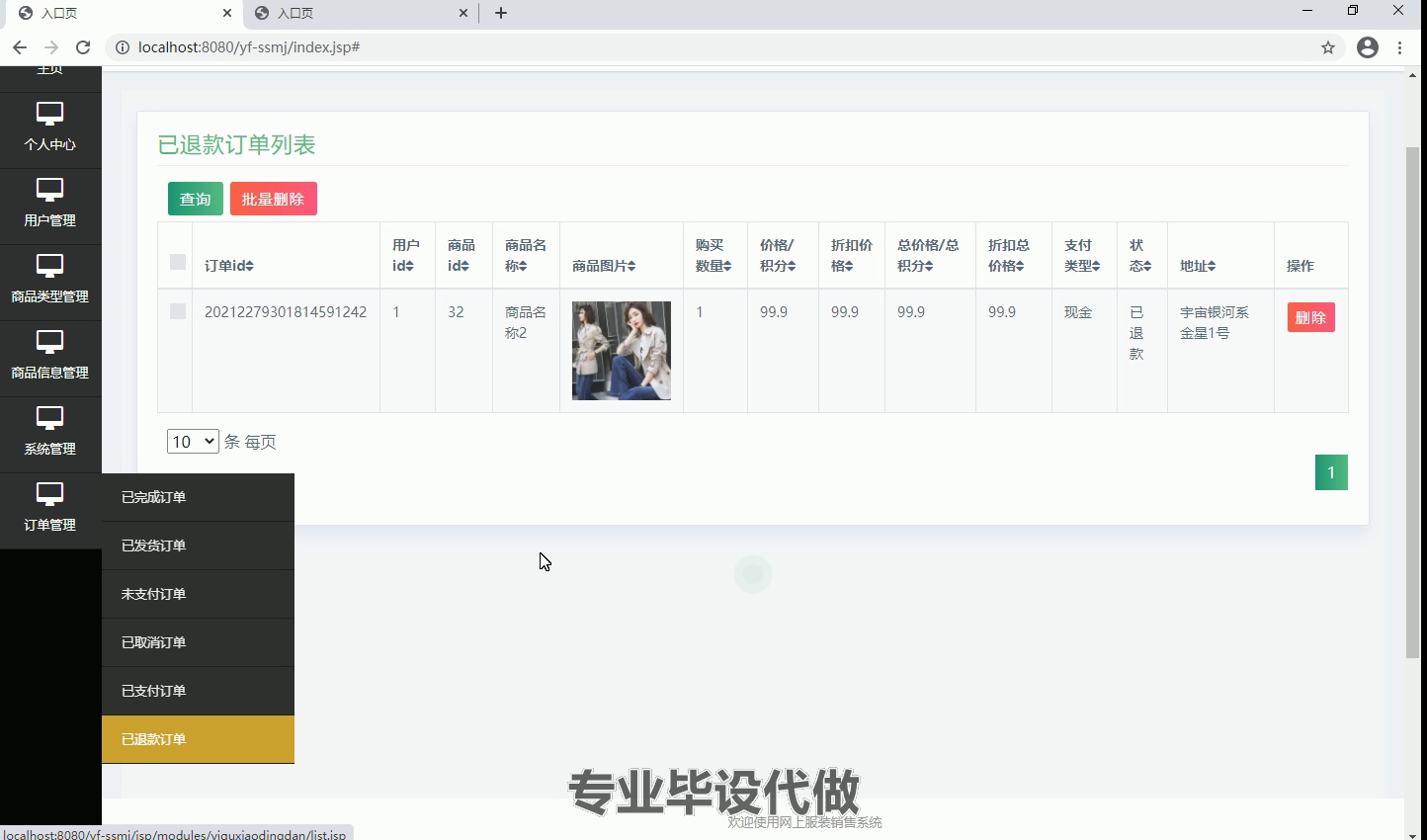
Task: Sort by 支付类型 column
Action: click(x=1082, y=255)
